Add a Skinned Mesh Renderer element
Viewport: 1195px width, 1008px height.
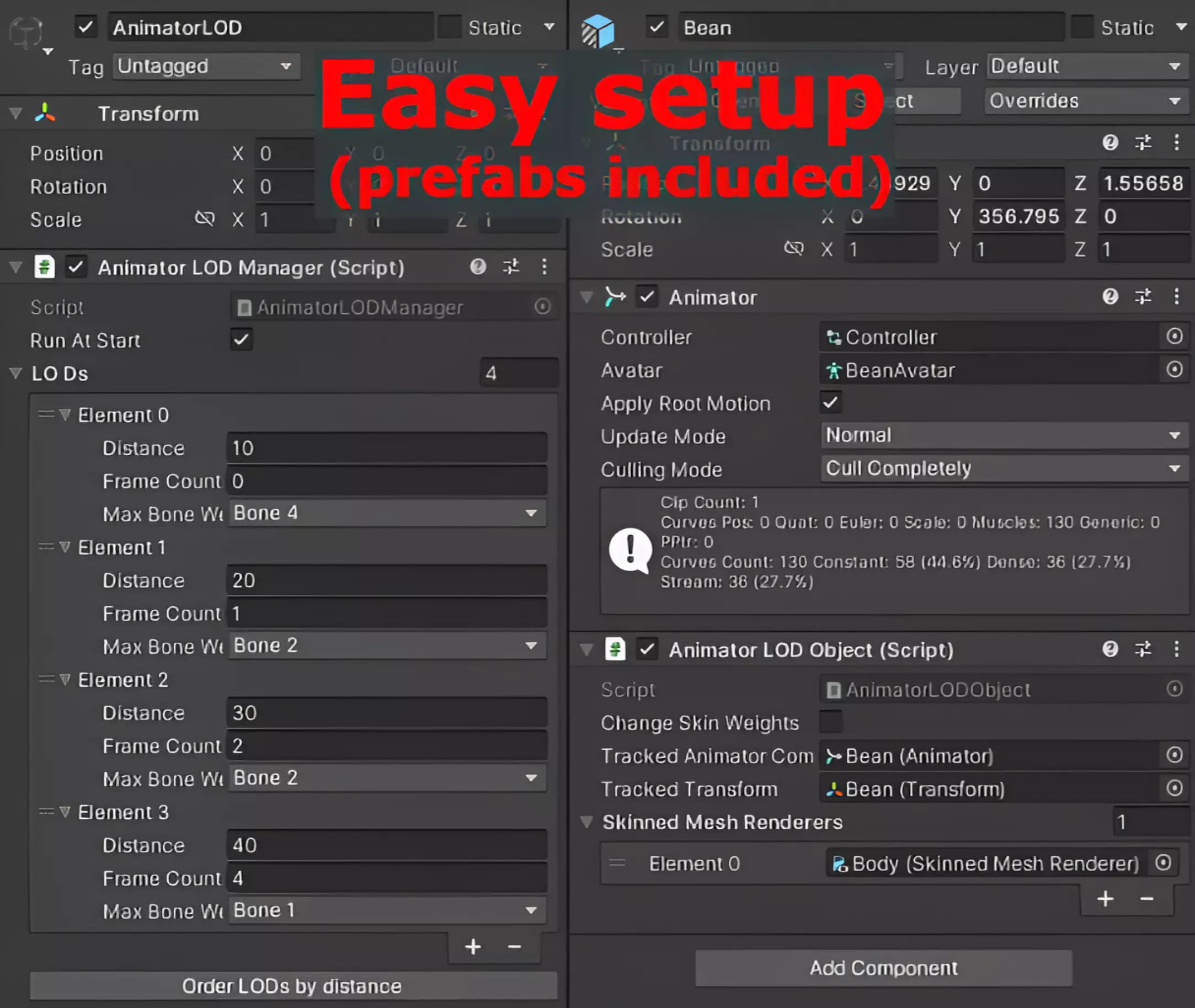1105,899
